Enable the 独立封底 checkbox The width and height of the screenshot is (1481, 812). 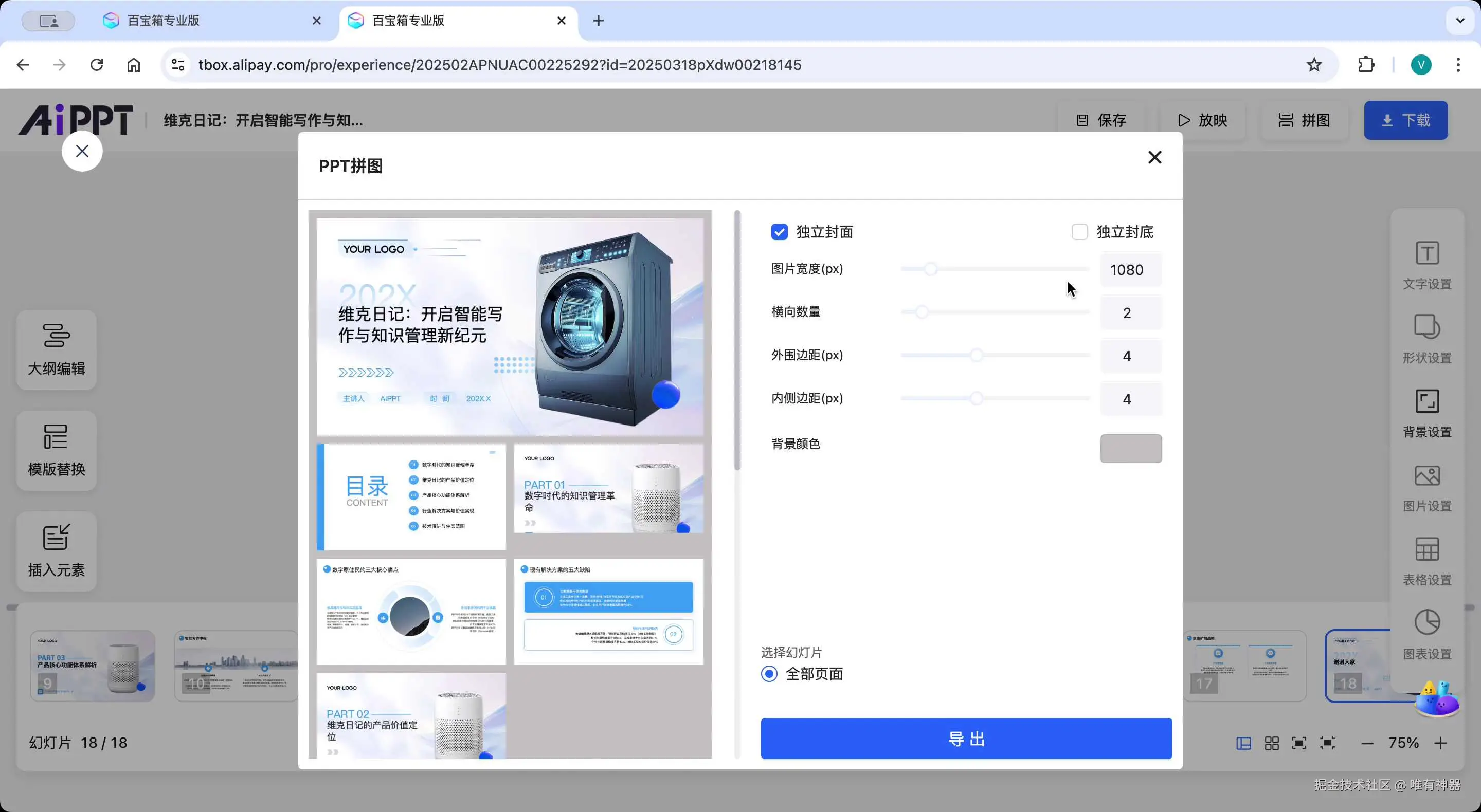click(1079, 232)
